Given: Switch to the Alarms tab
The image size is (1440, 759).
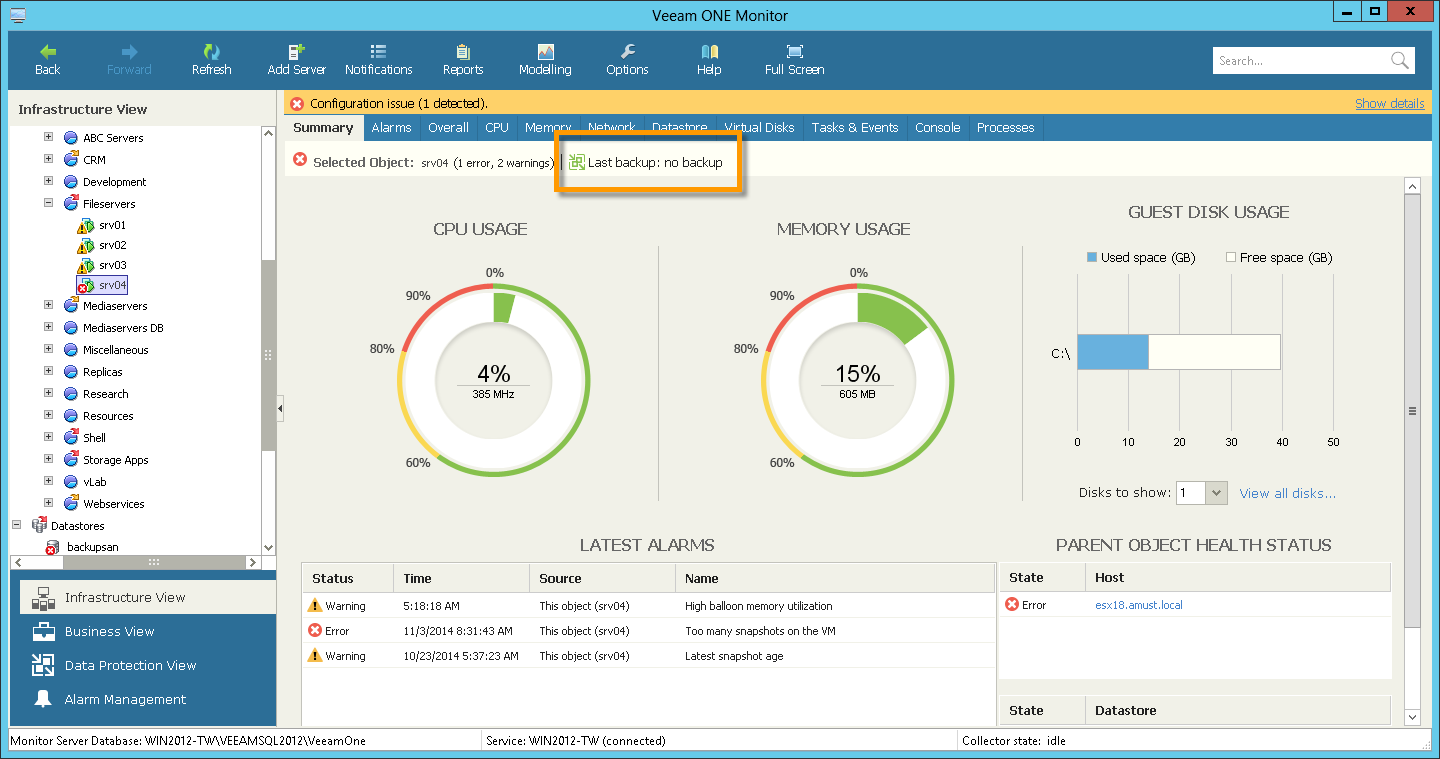Looking at the screenshot, I should coord(390,127).
